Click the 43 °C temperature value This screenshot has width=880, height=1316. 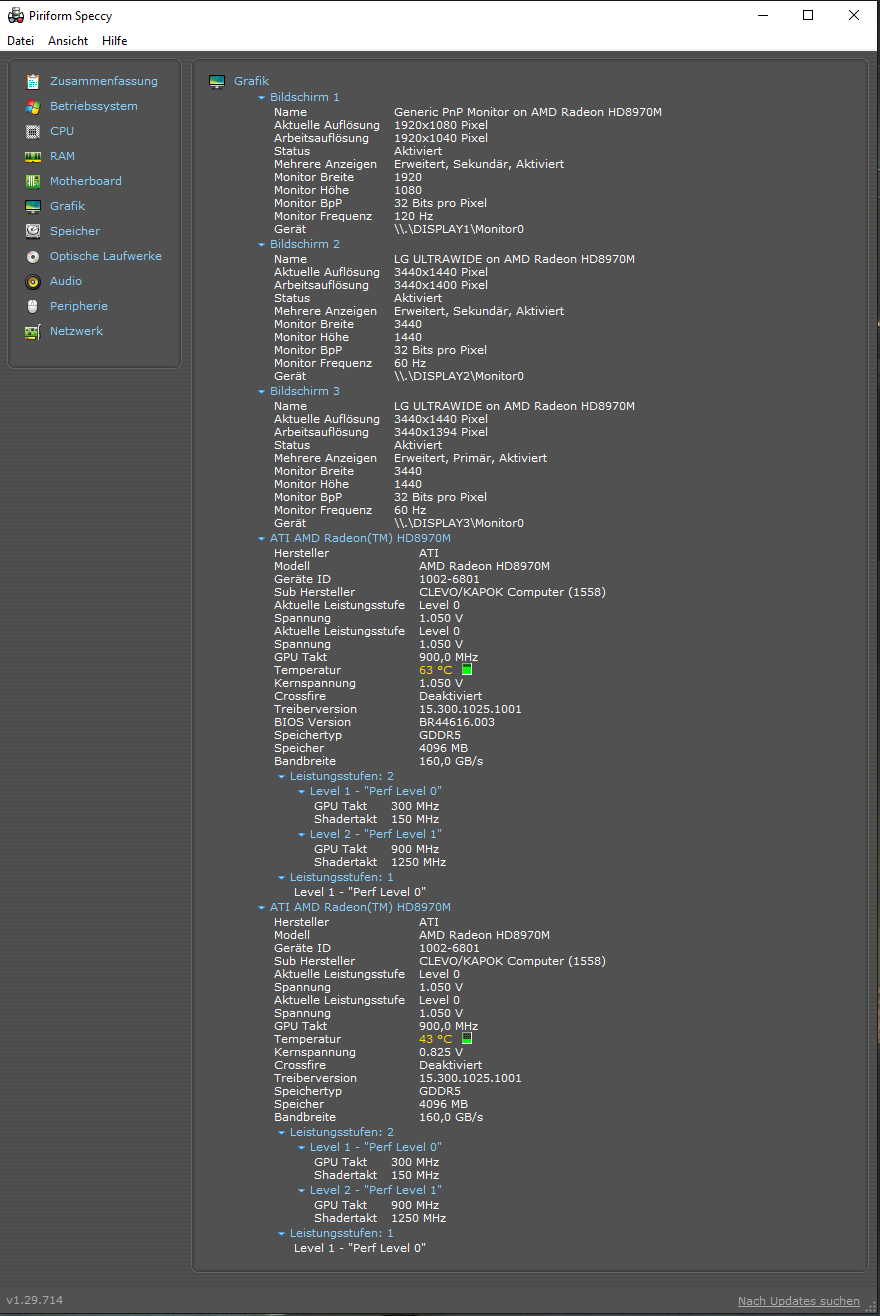436,1039
